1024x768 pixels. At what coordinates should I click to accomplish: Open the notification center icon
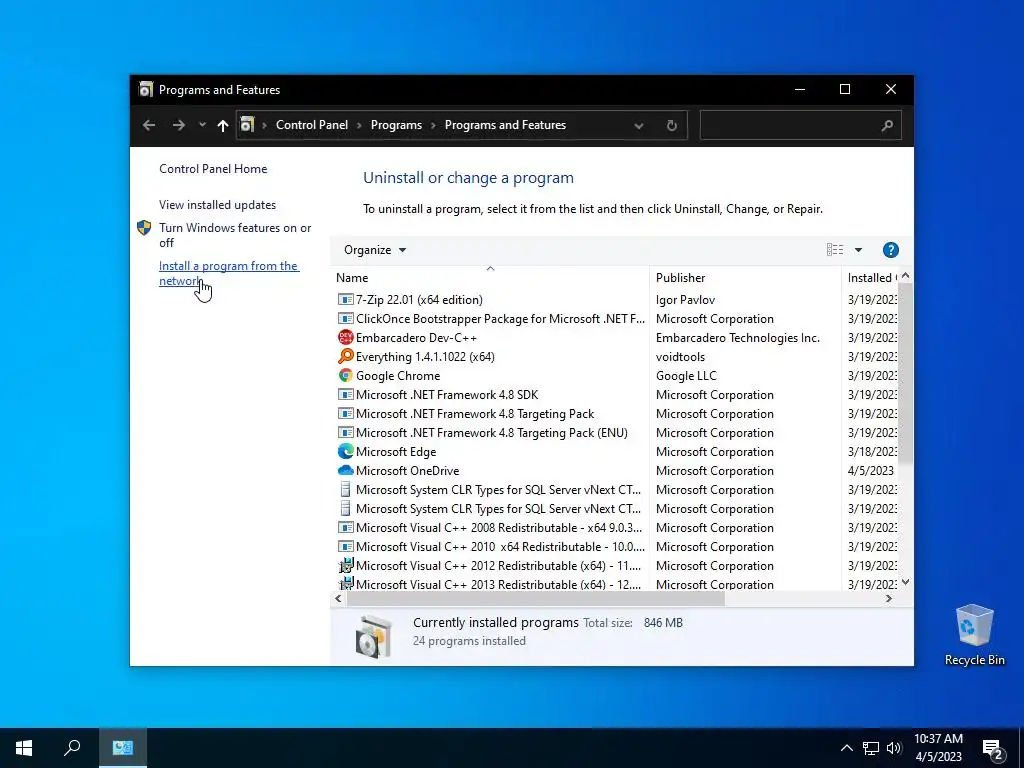point(993,749)
